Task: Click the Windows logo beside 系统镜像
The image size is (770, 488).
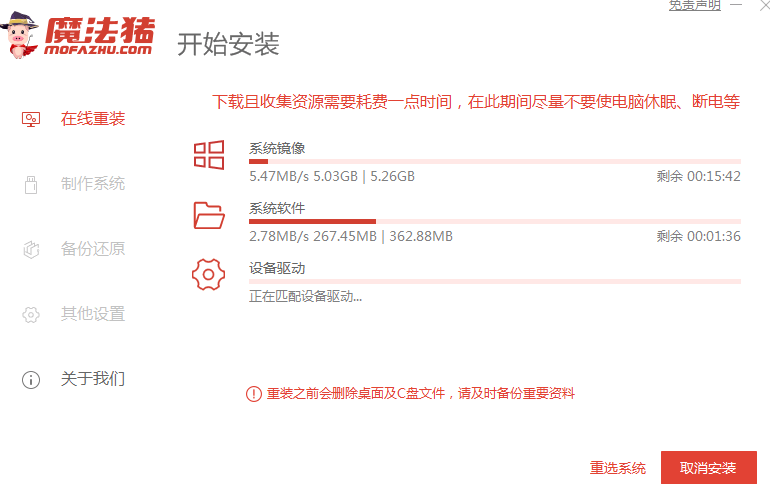Action: [209, 154]
